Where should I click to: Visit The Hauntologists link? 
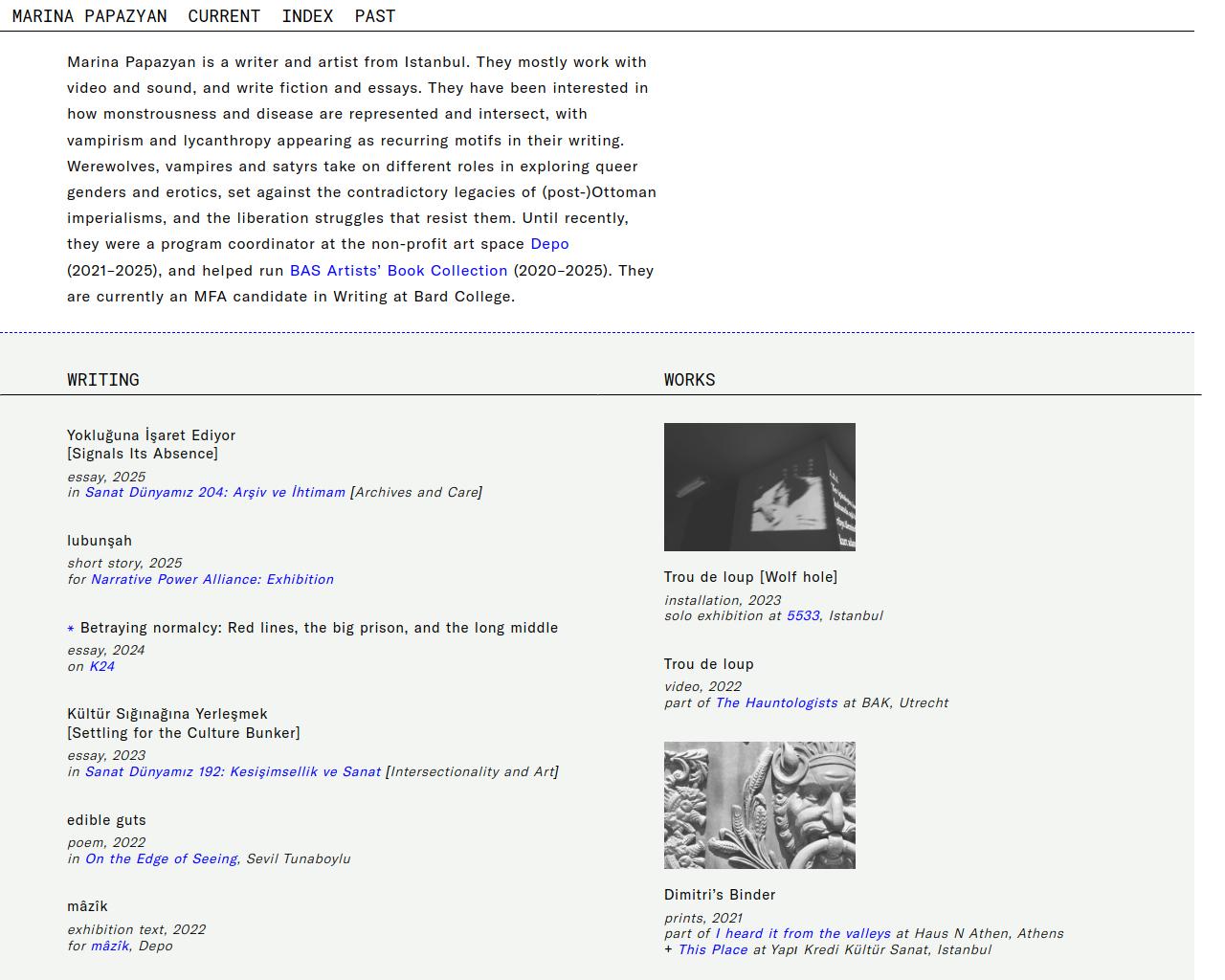[776, 703]
